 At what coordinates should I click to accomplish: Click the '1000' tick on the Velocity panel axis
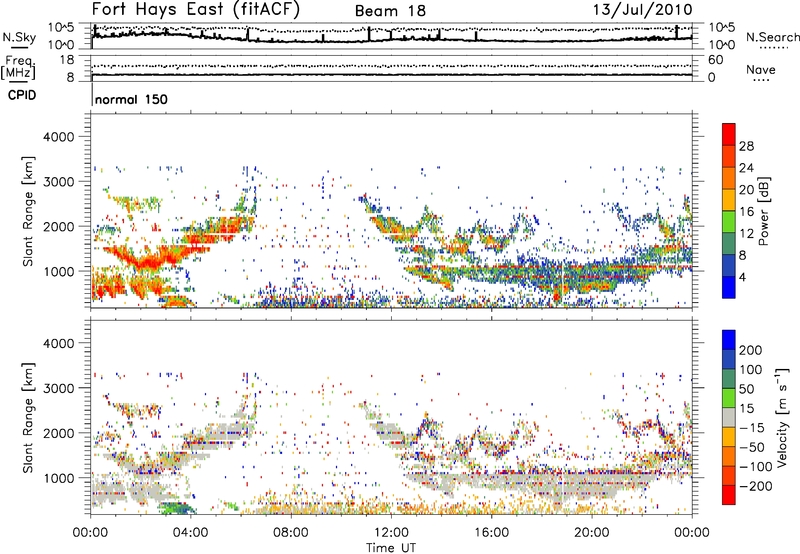coord(58,478)
